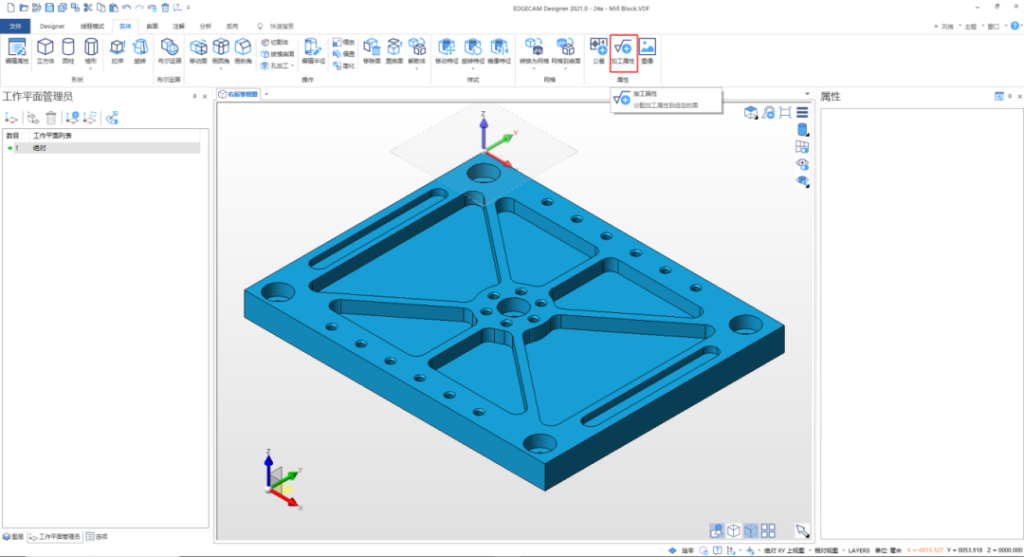This screenshot has width=1024, height=557.
Task: Switch to the 曲面 surface ribbon tab
Action: (151, 25)
